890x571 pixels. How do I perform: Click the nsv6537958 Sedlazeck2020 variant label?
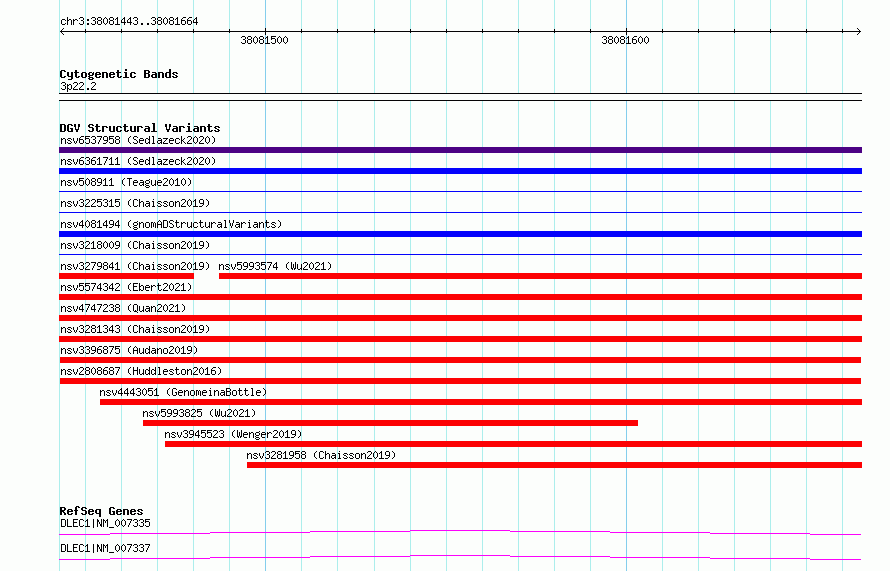(x=138, y=140)
